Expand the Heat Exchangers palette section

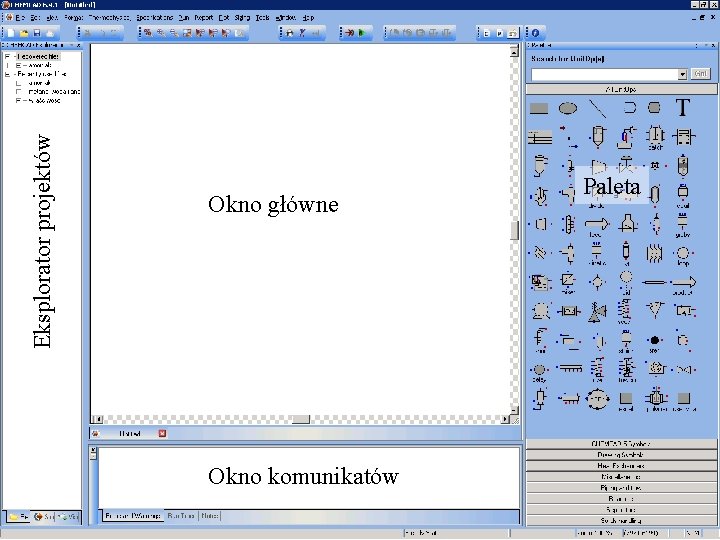click(621, 466)
